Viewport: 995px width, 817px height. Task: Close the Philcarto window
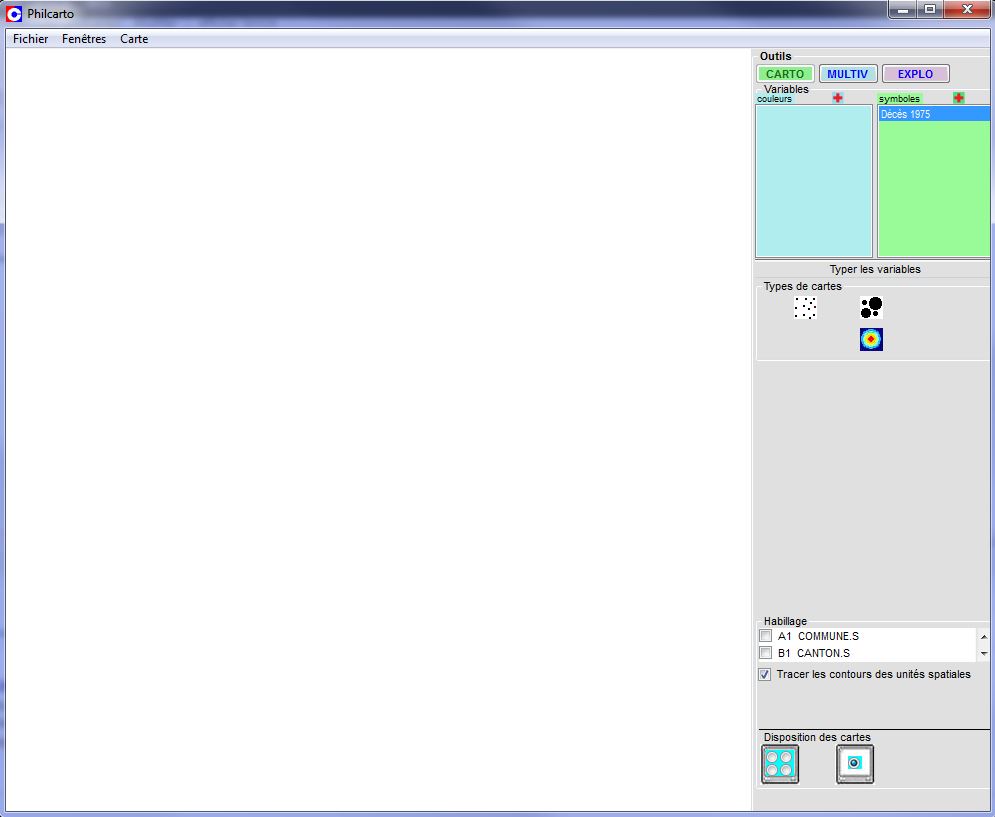click(x=967, y=10)
